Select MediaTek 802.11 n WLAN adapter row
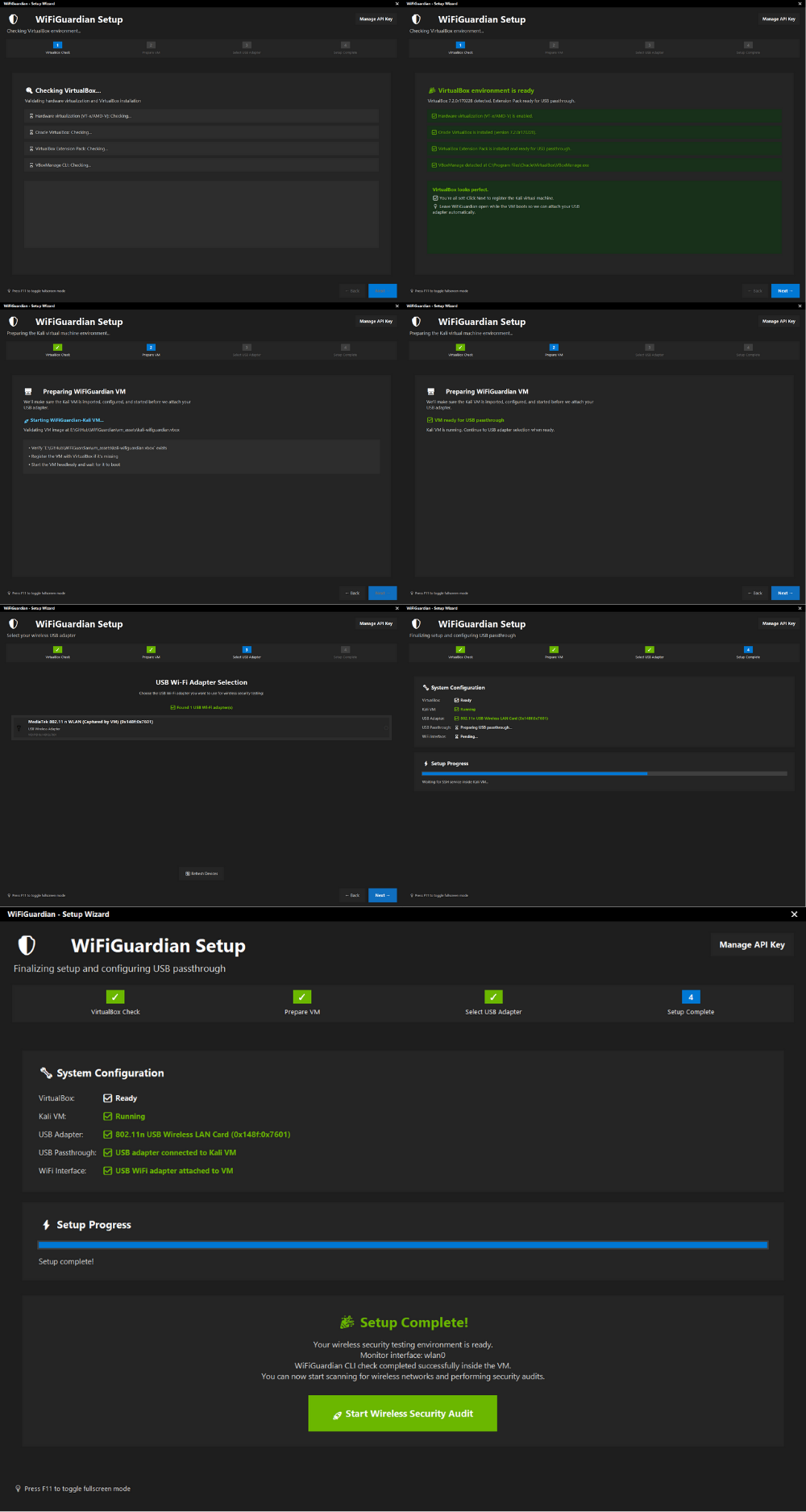 (x=201, y=727)
